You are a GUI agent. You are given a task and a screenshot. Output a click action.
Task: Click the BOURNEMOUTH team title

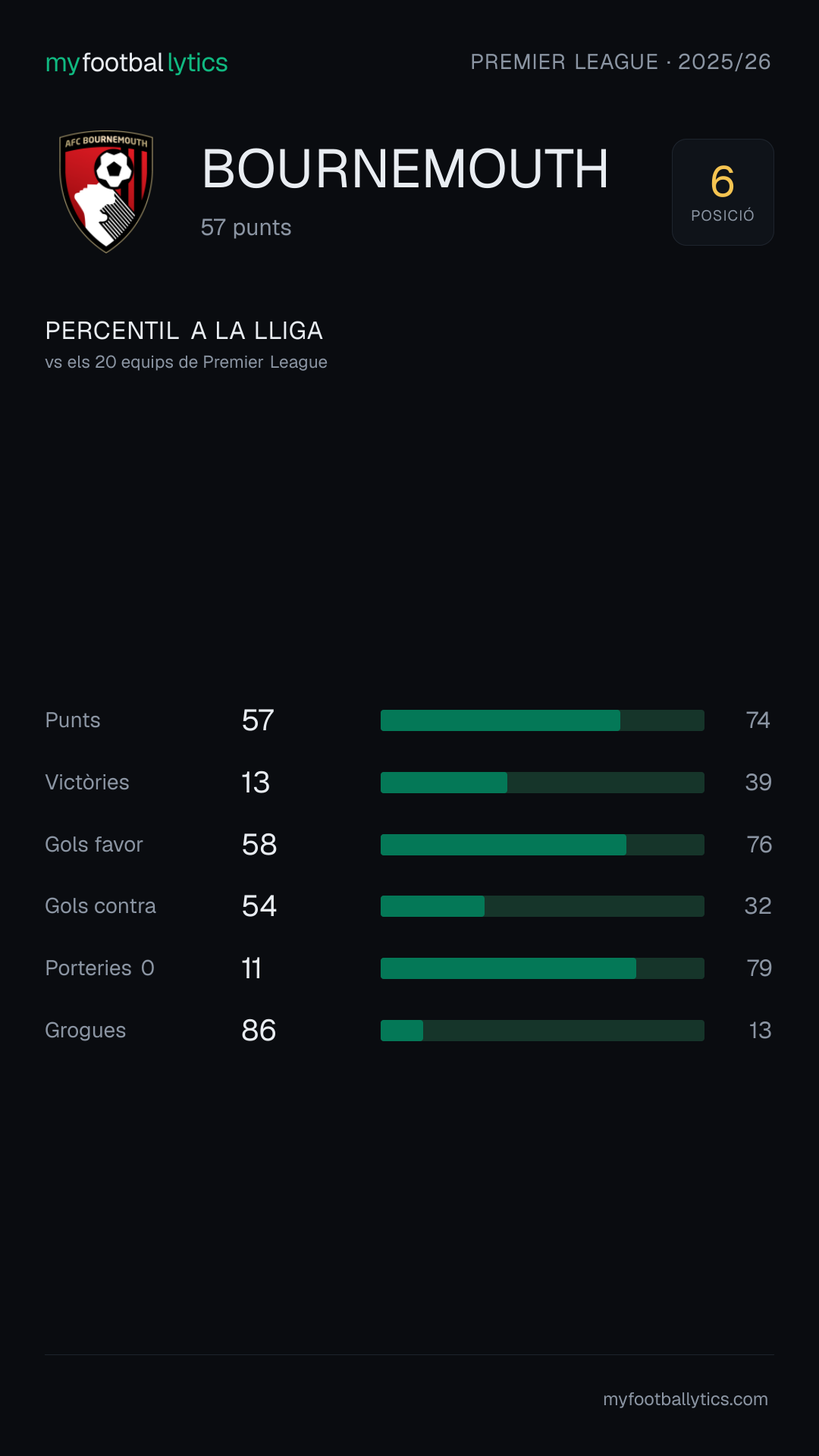[405, 168]
